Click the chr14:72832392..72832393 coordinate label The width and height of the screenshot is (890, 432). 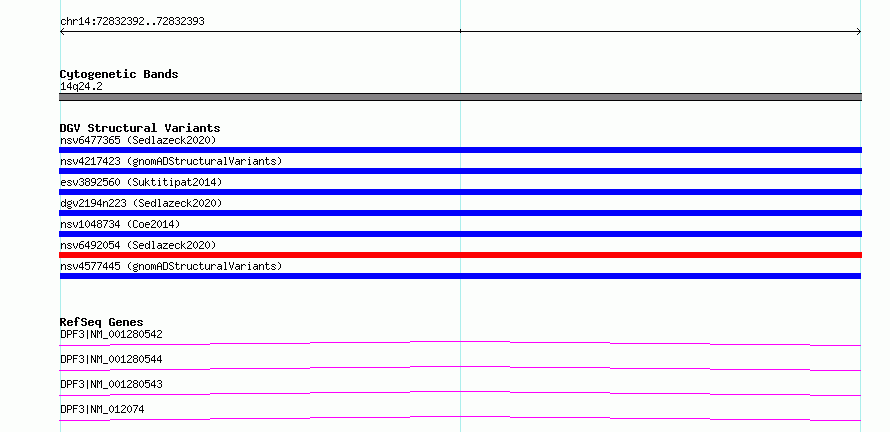[132, 22]
